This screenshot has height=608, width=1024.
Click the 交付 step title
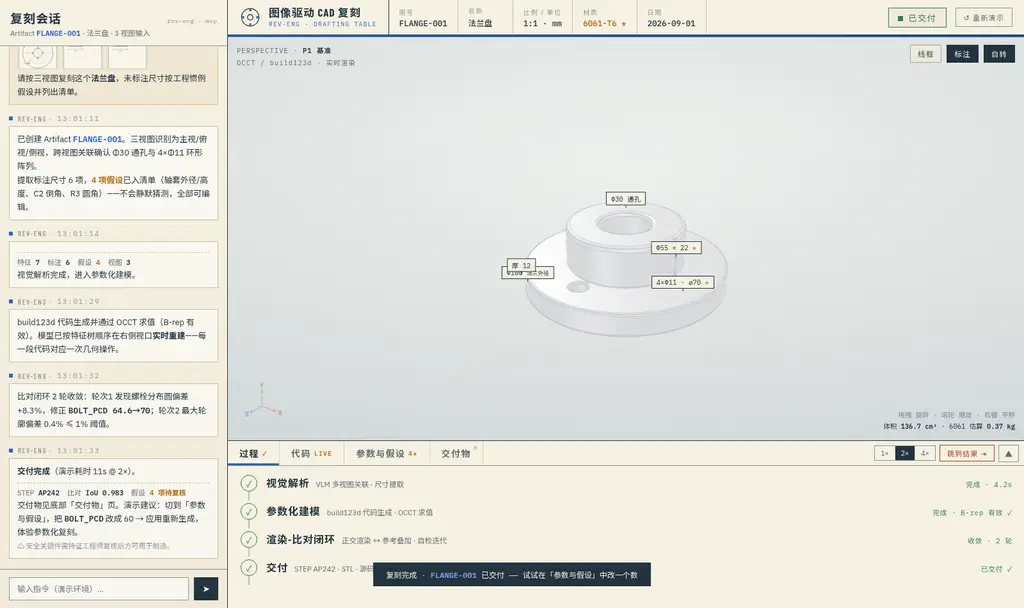tap(276, 568)
